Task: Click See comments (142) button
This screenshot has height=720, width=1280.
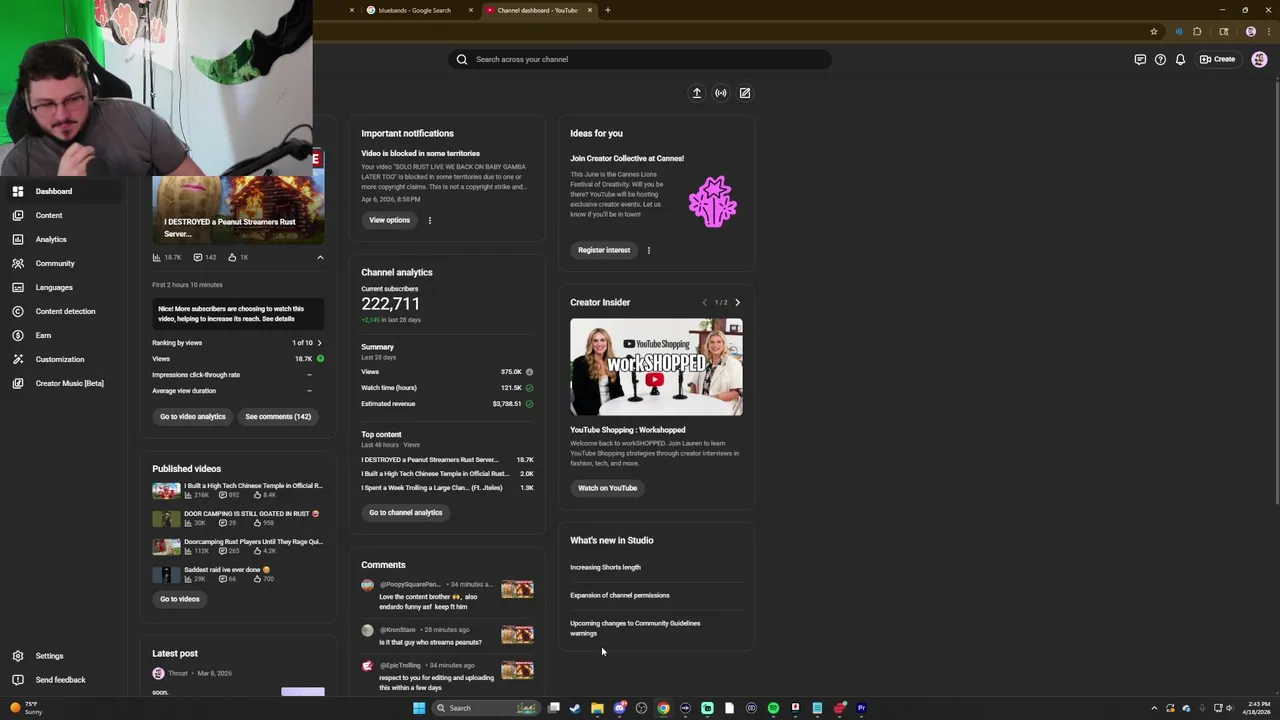Action: (278, 416)
